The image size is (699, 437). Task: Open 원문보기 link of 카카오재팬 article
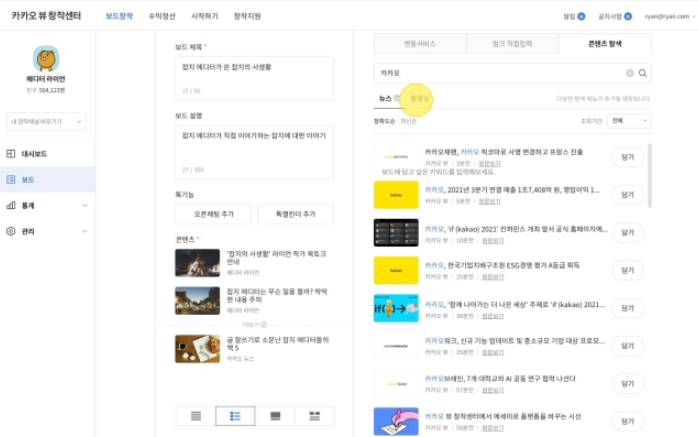(489, 164)
